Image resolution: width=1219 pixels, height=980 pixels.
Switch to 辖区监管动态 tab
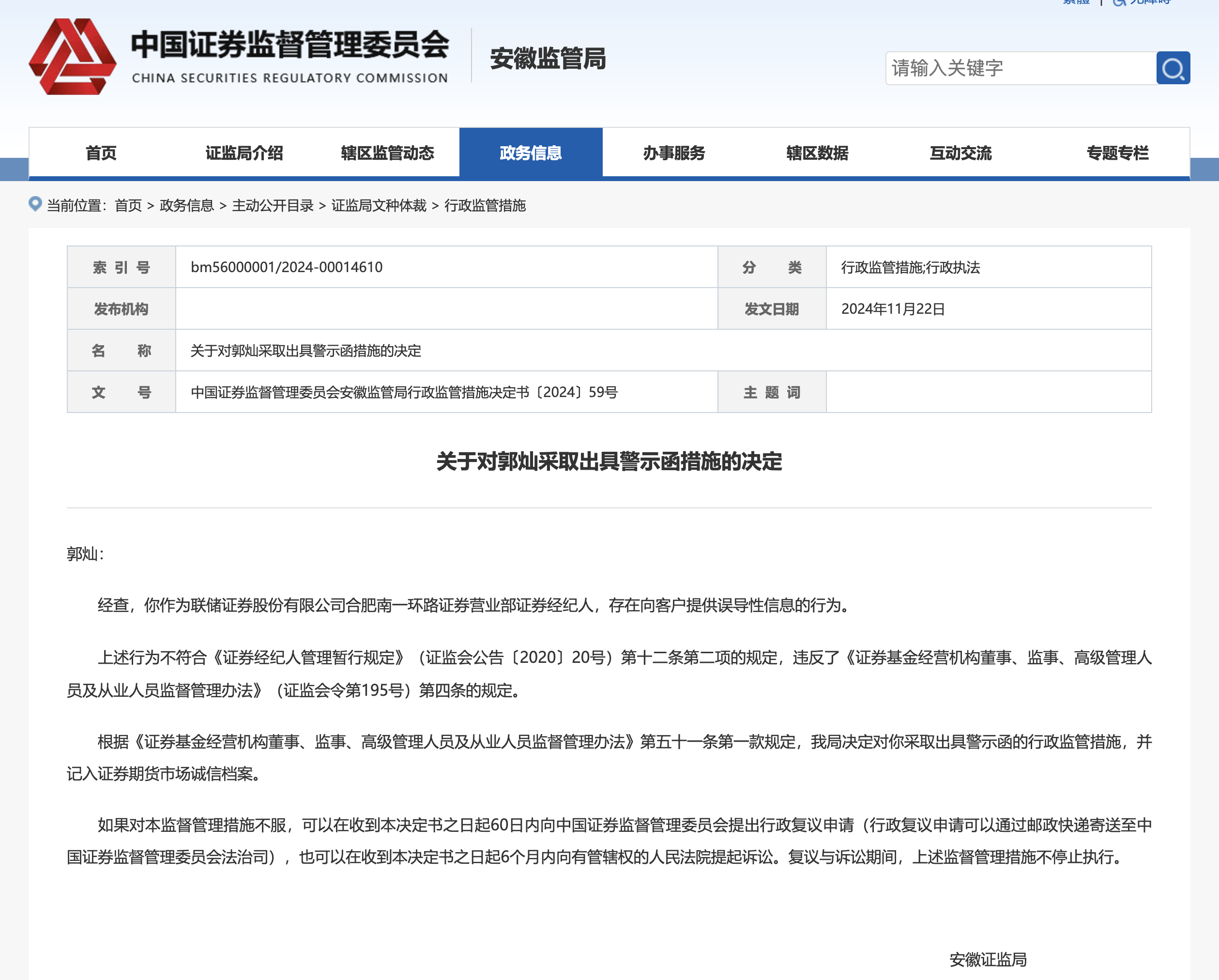pyautogui.click(x=387, y=153)
